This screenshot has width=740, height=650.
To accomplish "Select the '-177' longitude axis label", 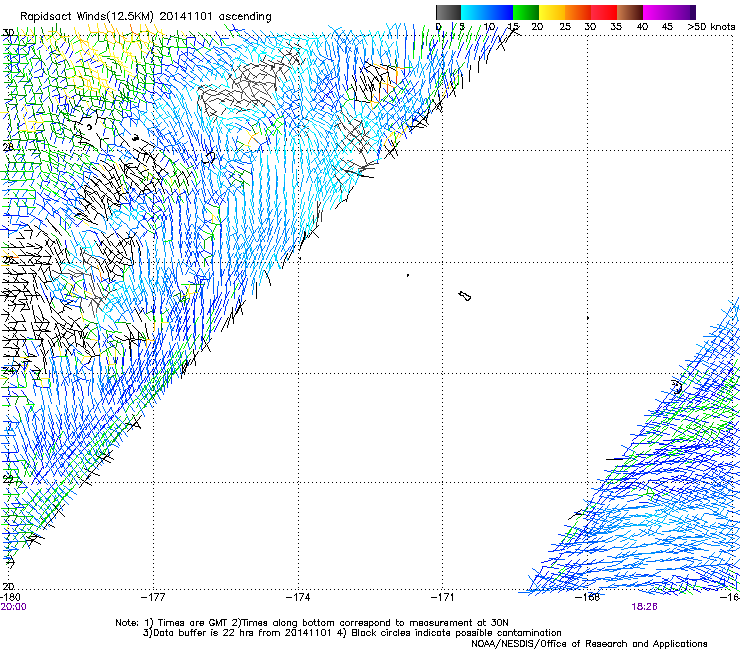I will (x=153, y=597).
